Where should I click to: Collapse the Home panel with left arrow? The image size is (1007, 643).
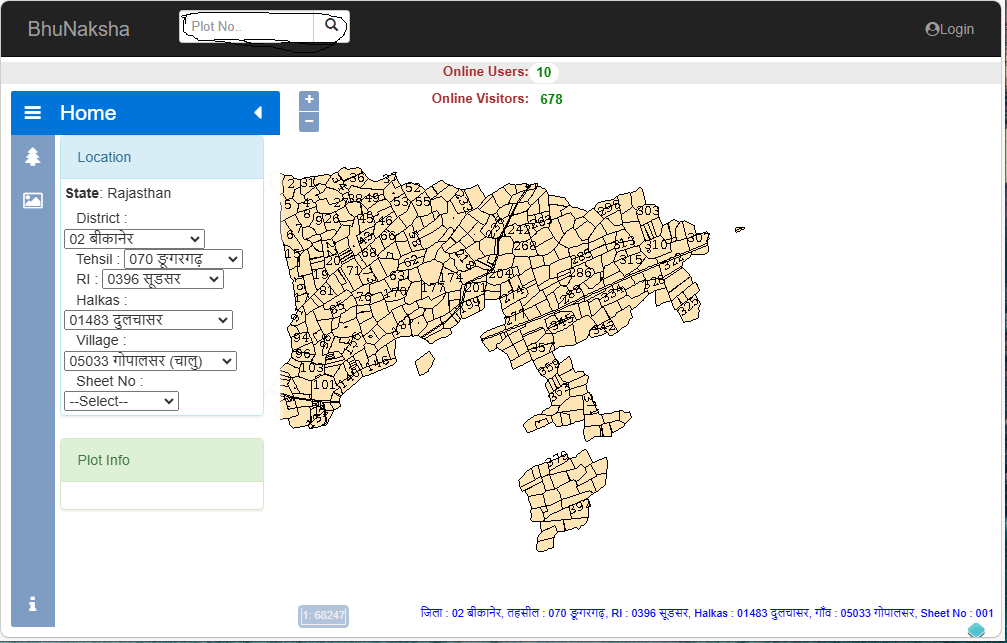pyautogui.click(x=257, y=113)
